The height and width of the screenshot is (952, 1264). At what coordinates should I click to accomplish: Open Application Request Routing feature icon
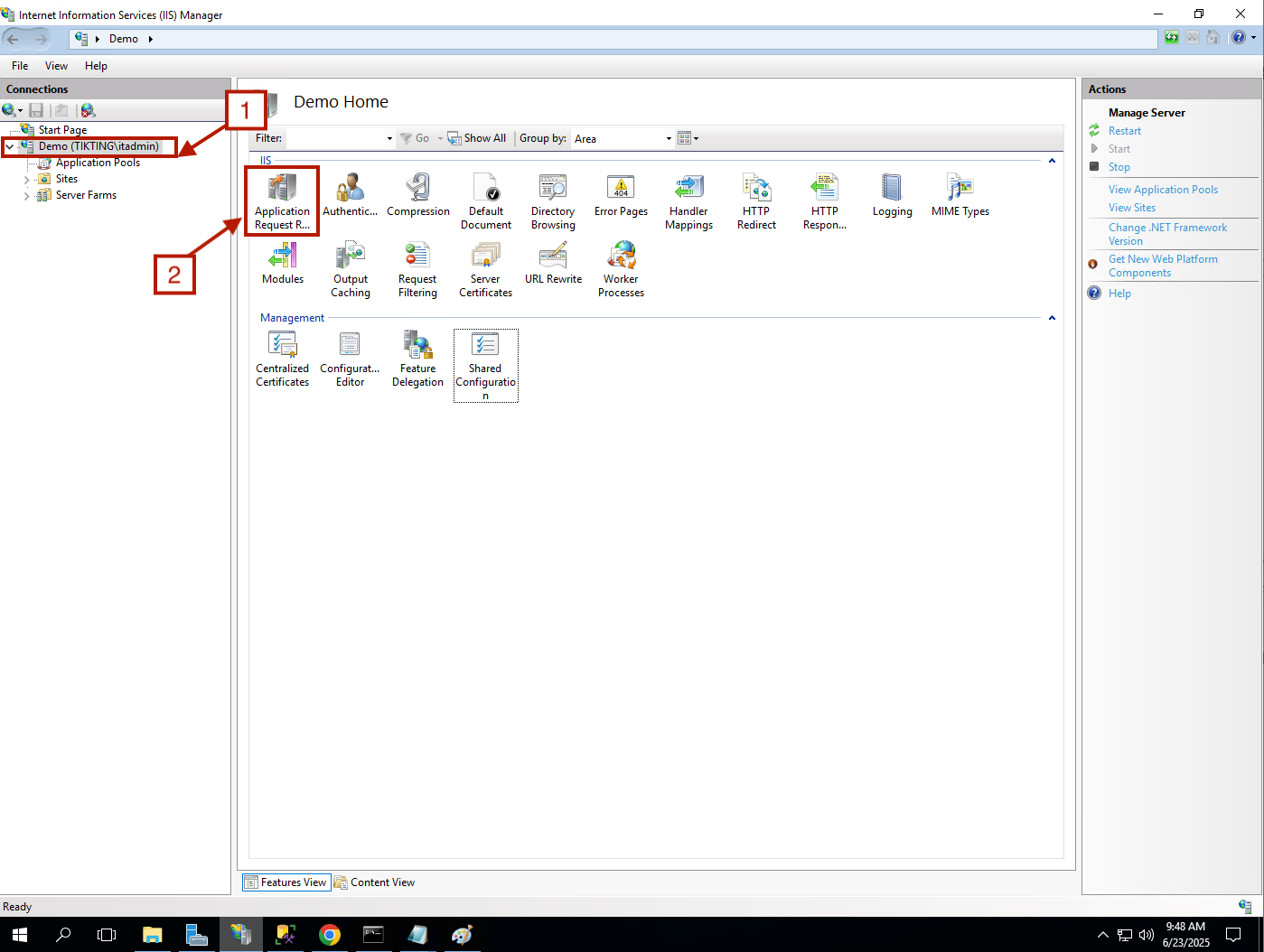tap(282, 201)
